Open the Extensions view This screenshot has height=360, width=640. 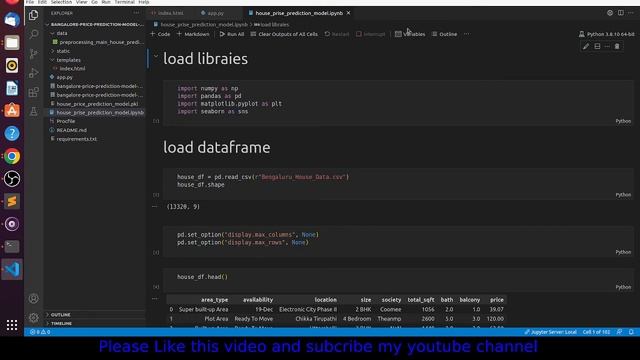click(x=33, y=92)
